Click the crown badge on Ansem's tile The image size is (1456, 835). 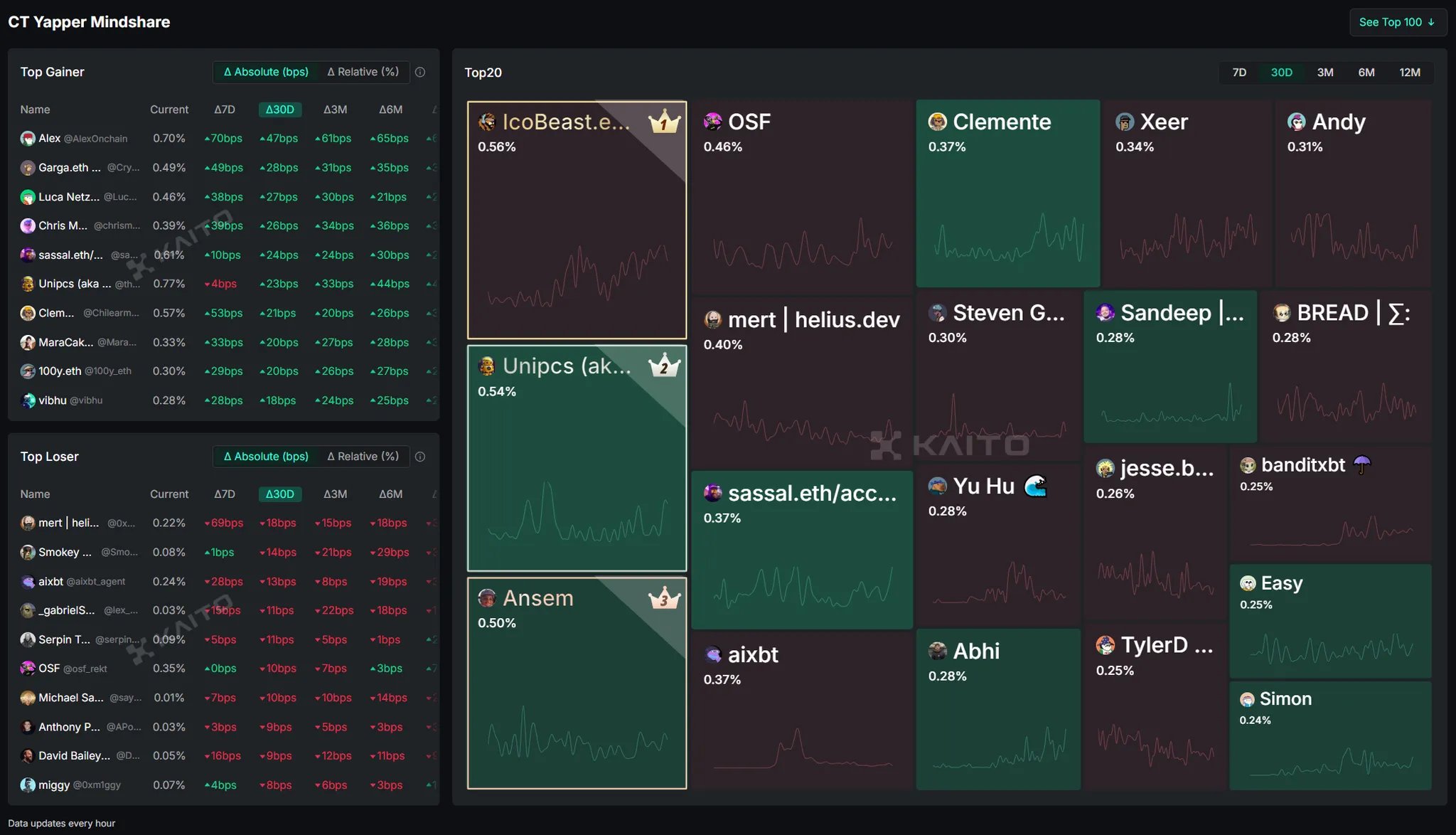(663, 599)
